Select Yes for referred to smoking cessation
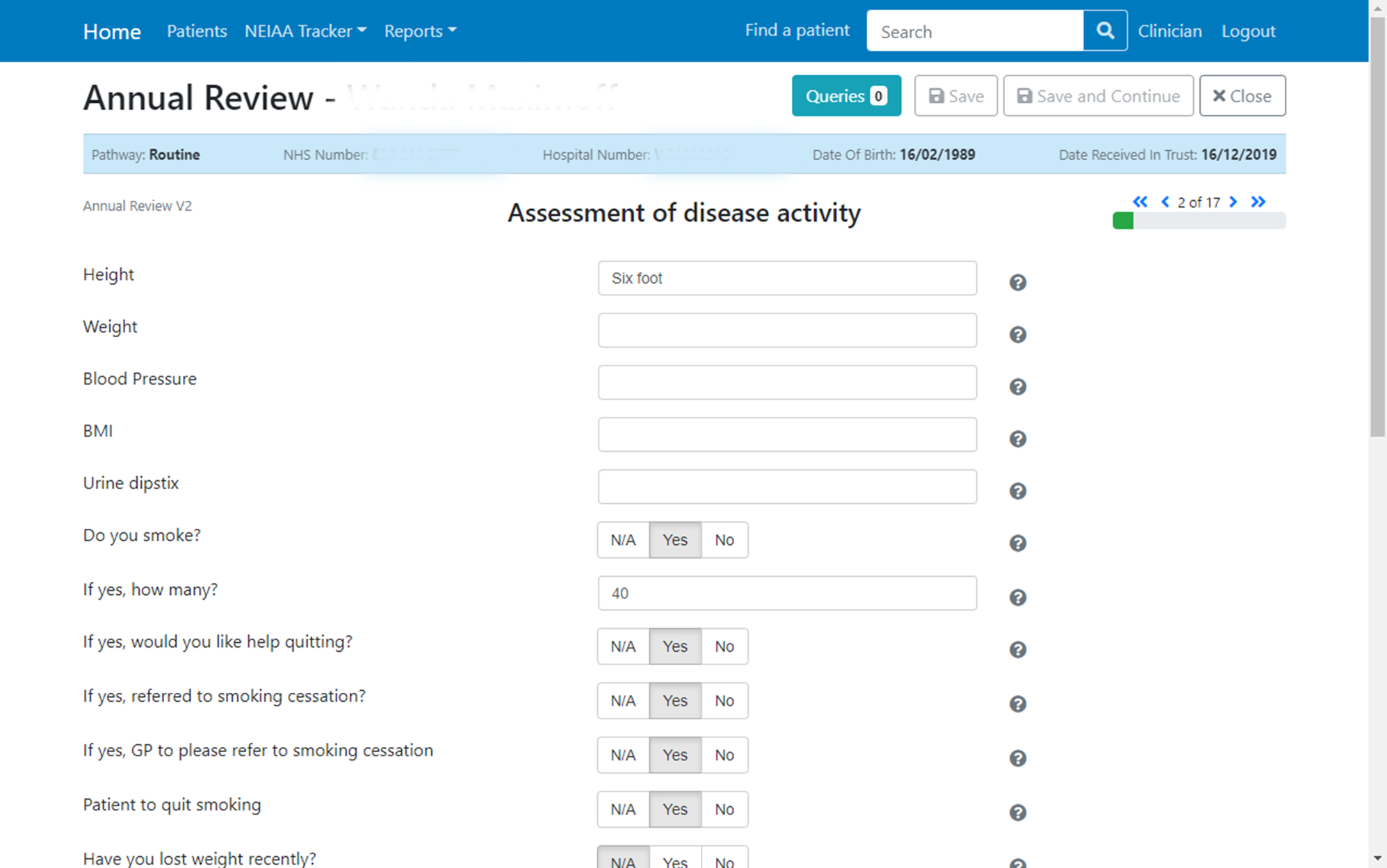This screenshot has height=868, width=1387. click(x=675, y=701)
